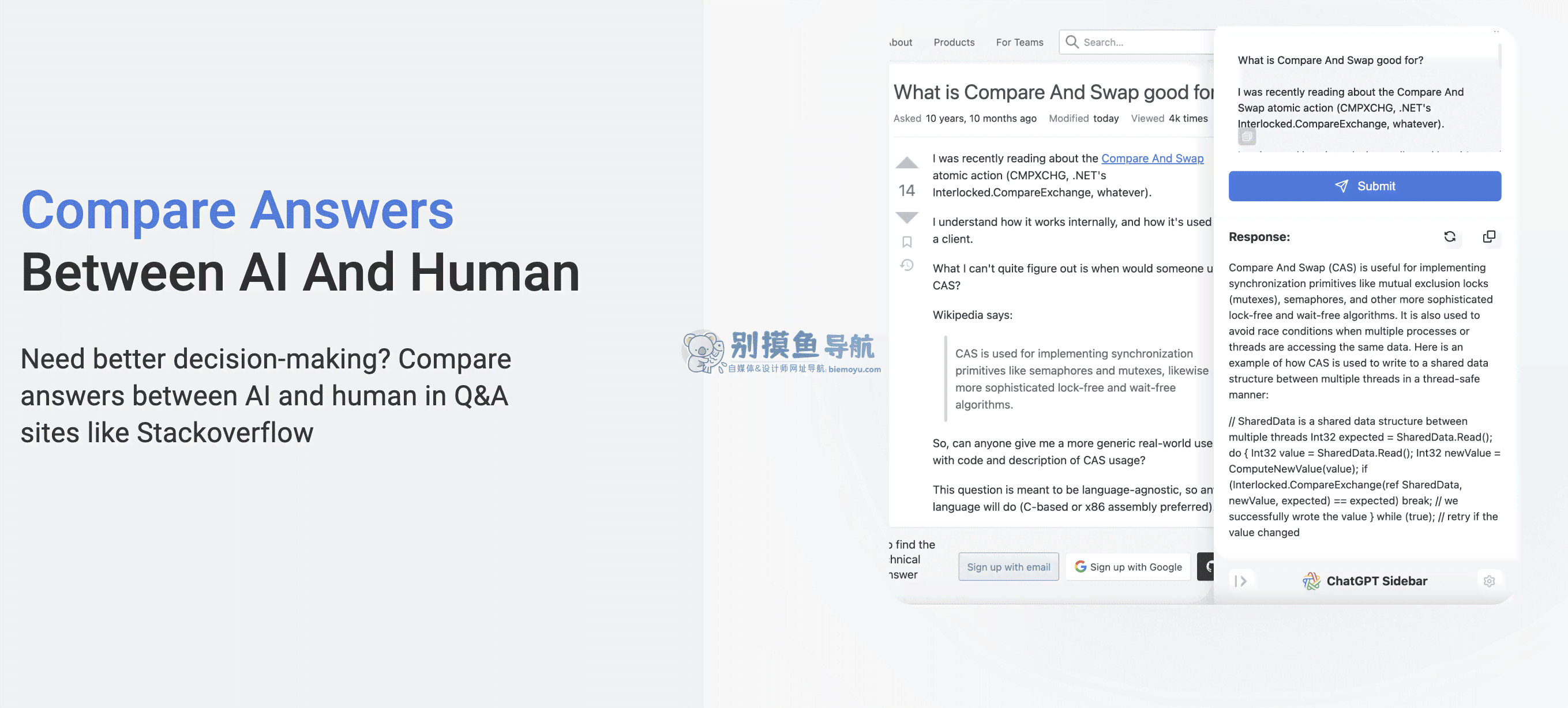Click the copy response icon
1568x708 pixels.
(1489, 236)
